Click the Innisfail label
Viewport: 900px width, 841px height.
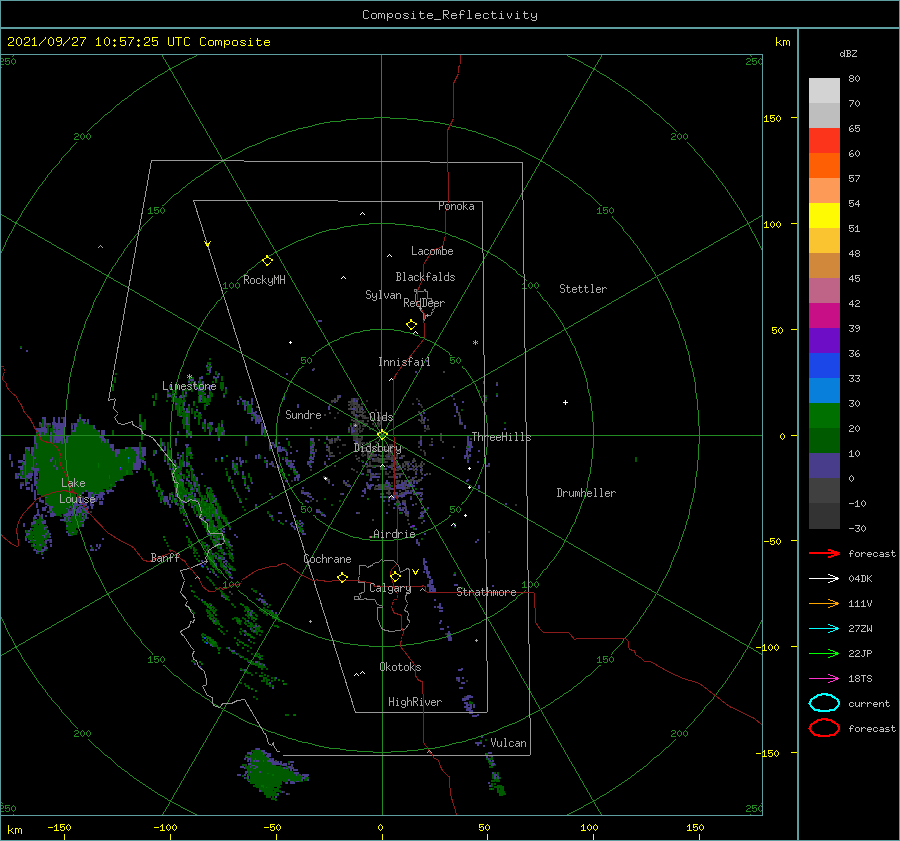(404, 362)
